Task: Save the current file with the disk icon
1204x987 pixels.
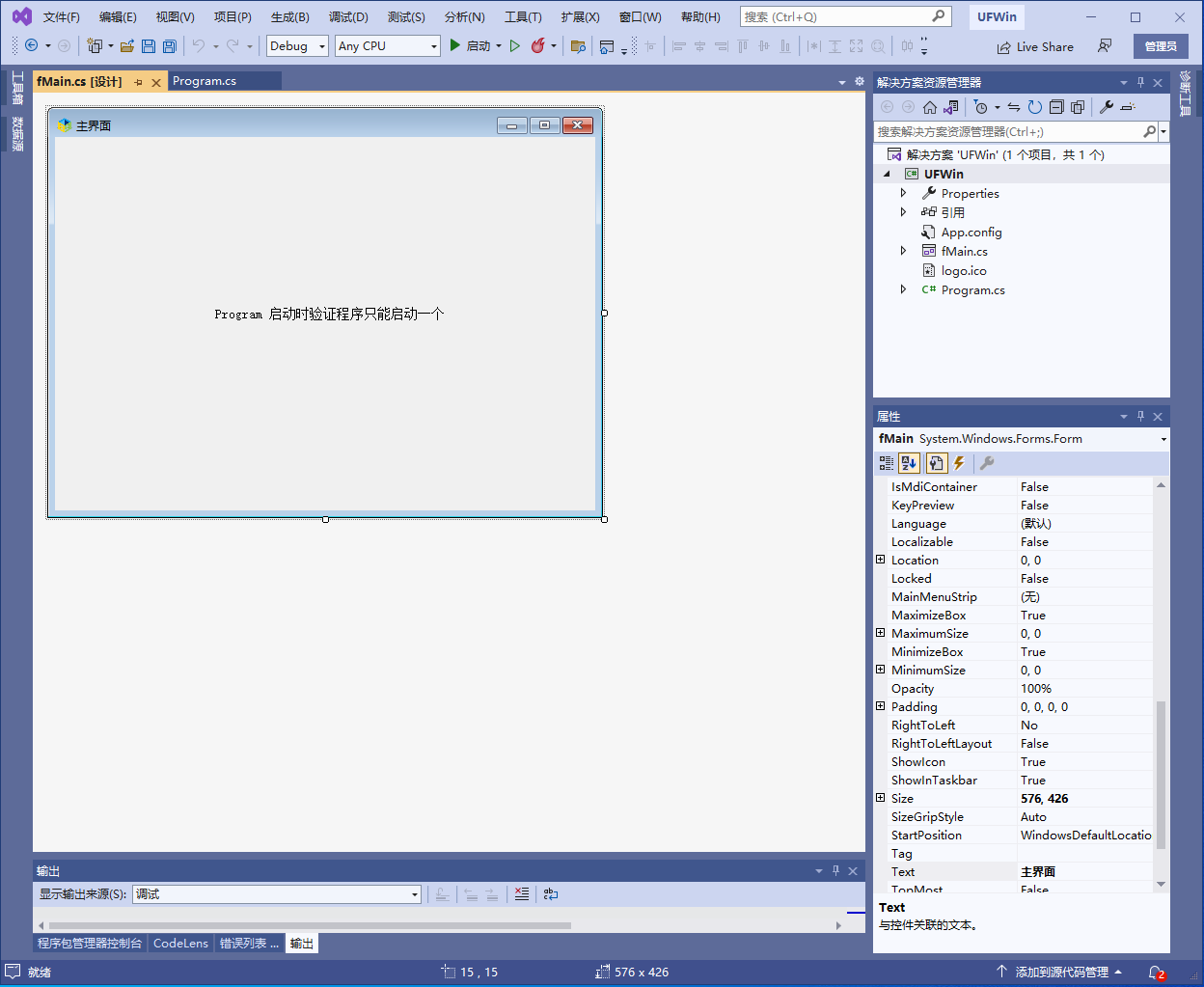Action: pos(149,45)
